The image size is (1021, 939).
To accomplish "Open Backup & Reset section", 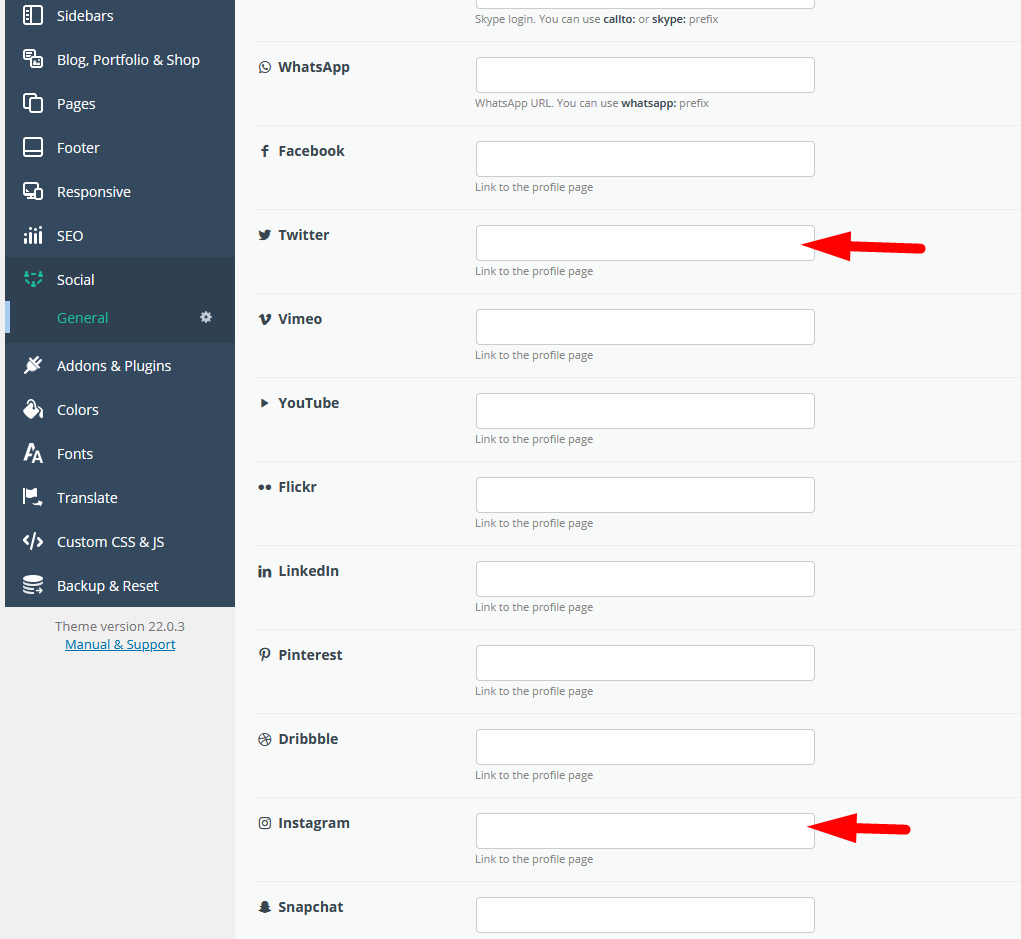I will pyautogui.click(x=120, y=585).
